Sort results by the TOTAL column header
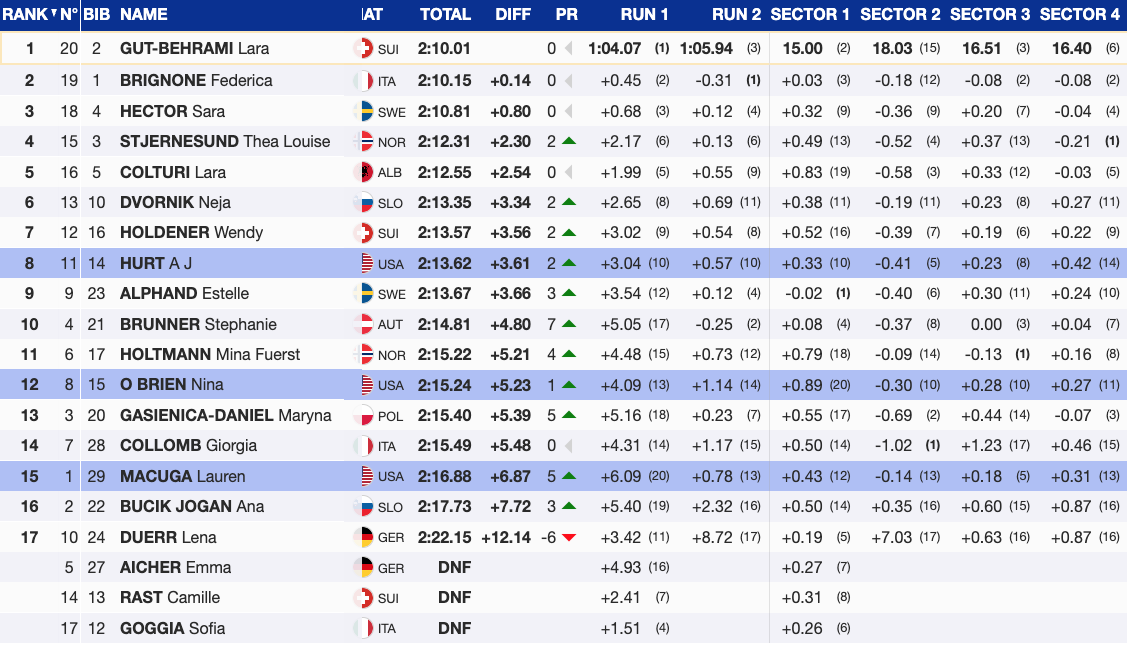Viewport: 1127px width, 645px height. click(x=445, y=14)
